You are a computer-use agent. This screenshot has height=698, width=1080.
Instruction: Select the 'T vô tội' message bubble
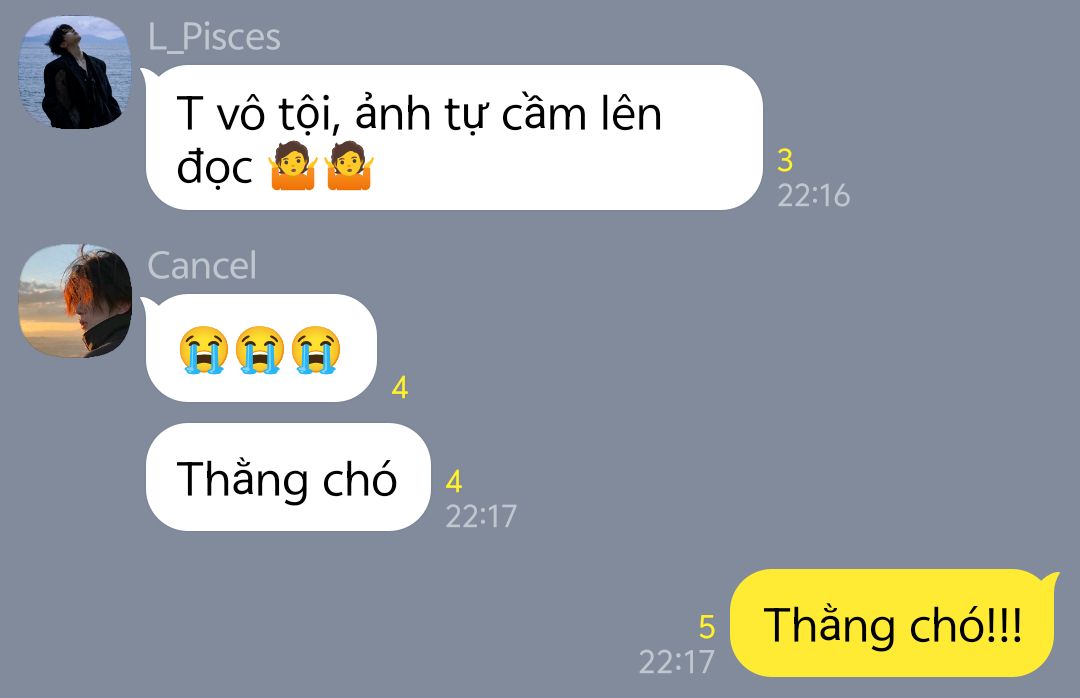[454, 137]
